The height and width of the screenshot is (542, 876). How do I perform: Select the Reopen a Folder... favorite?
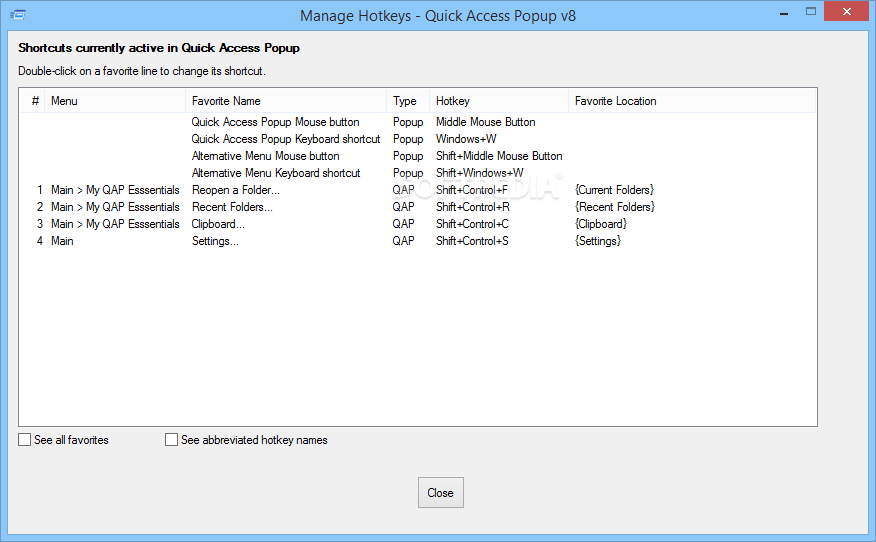pos(236,190)
